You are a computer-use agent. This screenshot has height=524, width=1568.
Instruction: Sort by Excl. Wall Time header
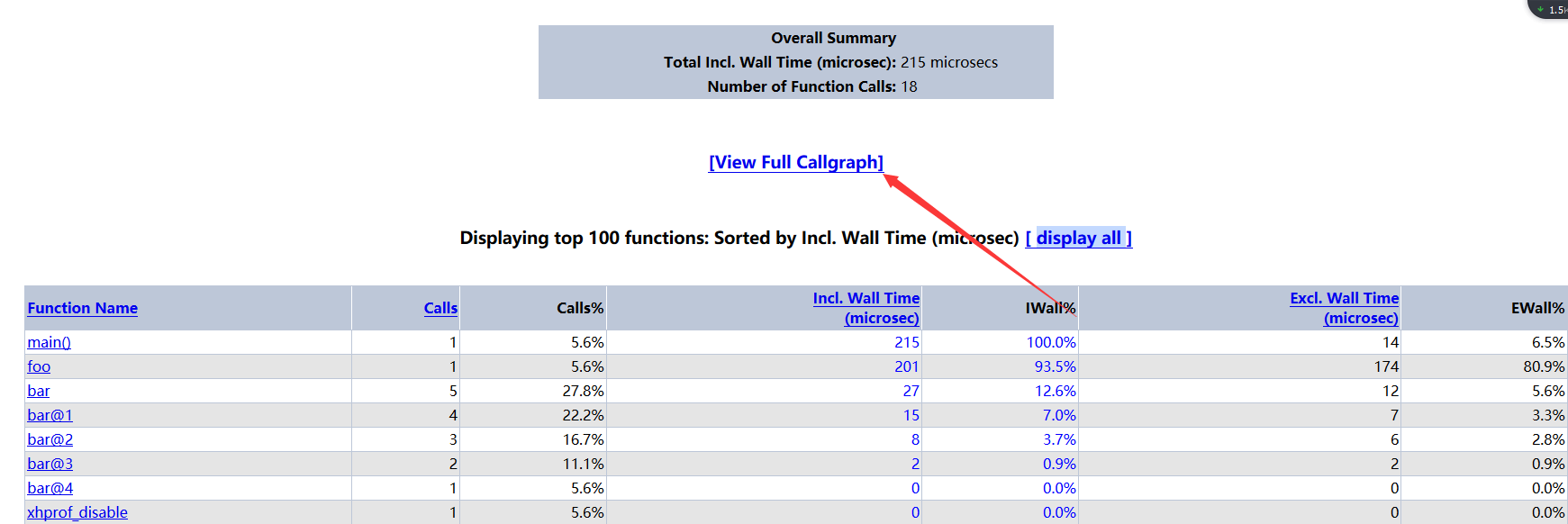click(1345, 308)
